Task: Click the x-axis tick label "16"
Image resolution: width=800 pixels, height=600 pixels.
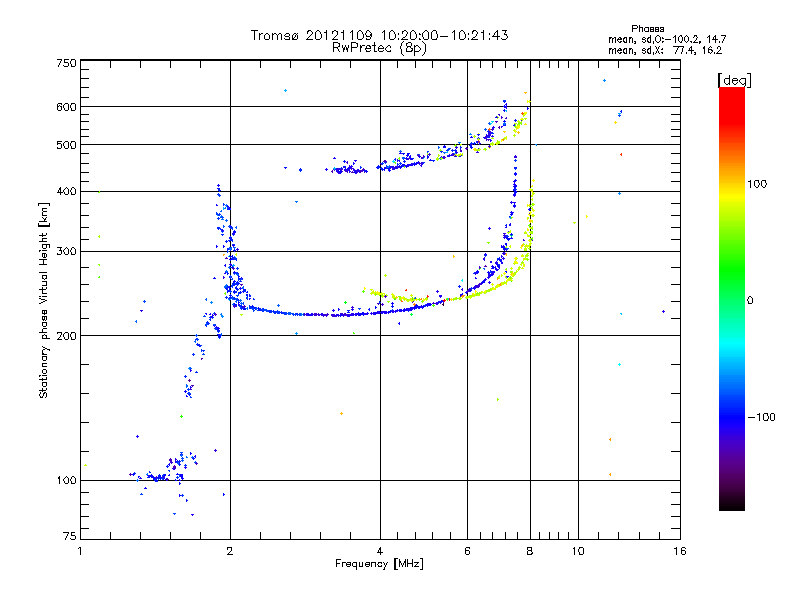Action: [680, 551]
